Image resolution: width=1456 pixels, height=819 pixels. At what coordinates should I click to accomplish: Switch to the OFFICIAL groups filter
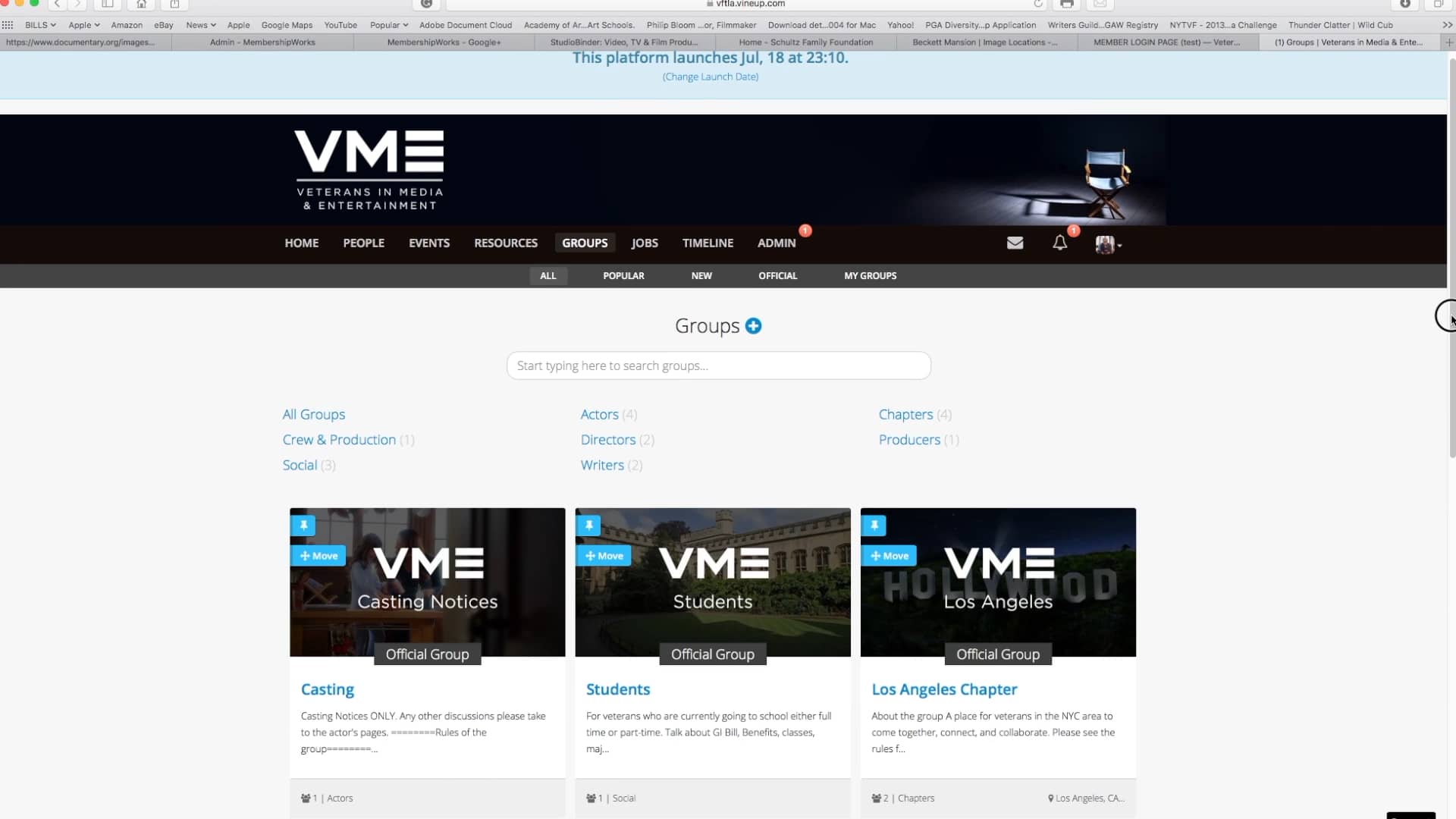[777, 275]
